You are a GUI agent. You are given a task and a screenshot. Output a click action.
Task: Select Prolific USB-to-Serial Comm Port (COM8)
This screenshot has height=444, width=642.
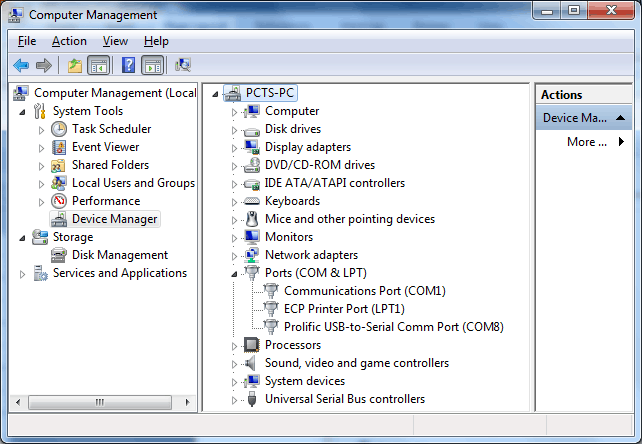click(393, 327)
